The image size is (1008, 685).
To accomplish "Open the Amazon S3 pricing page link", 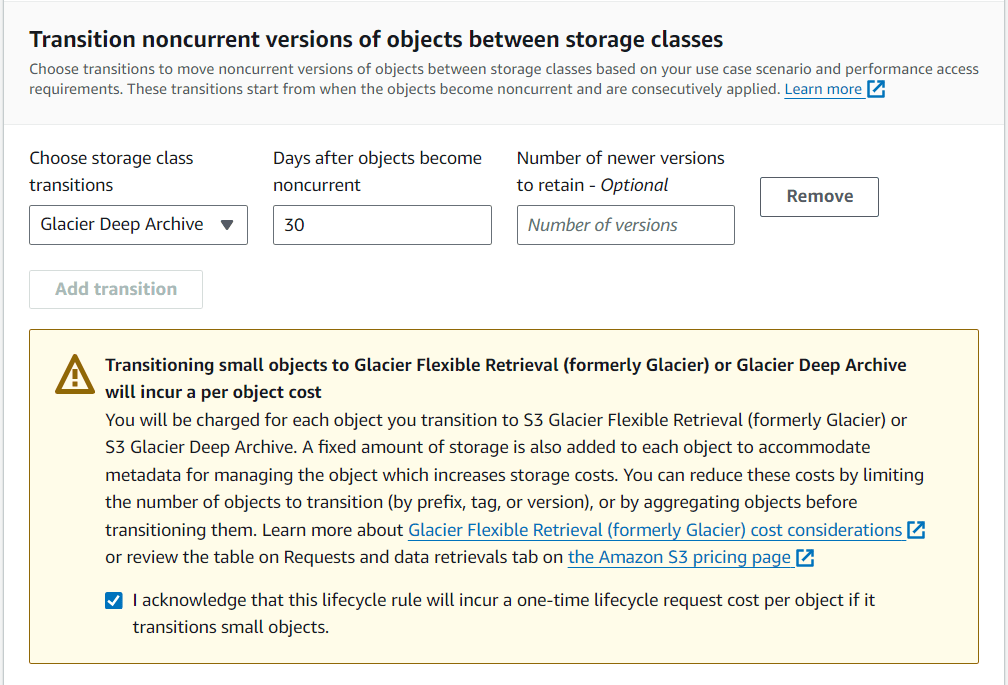I will 680,557.
